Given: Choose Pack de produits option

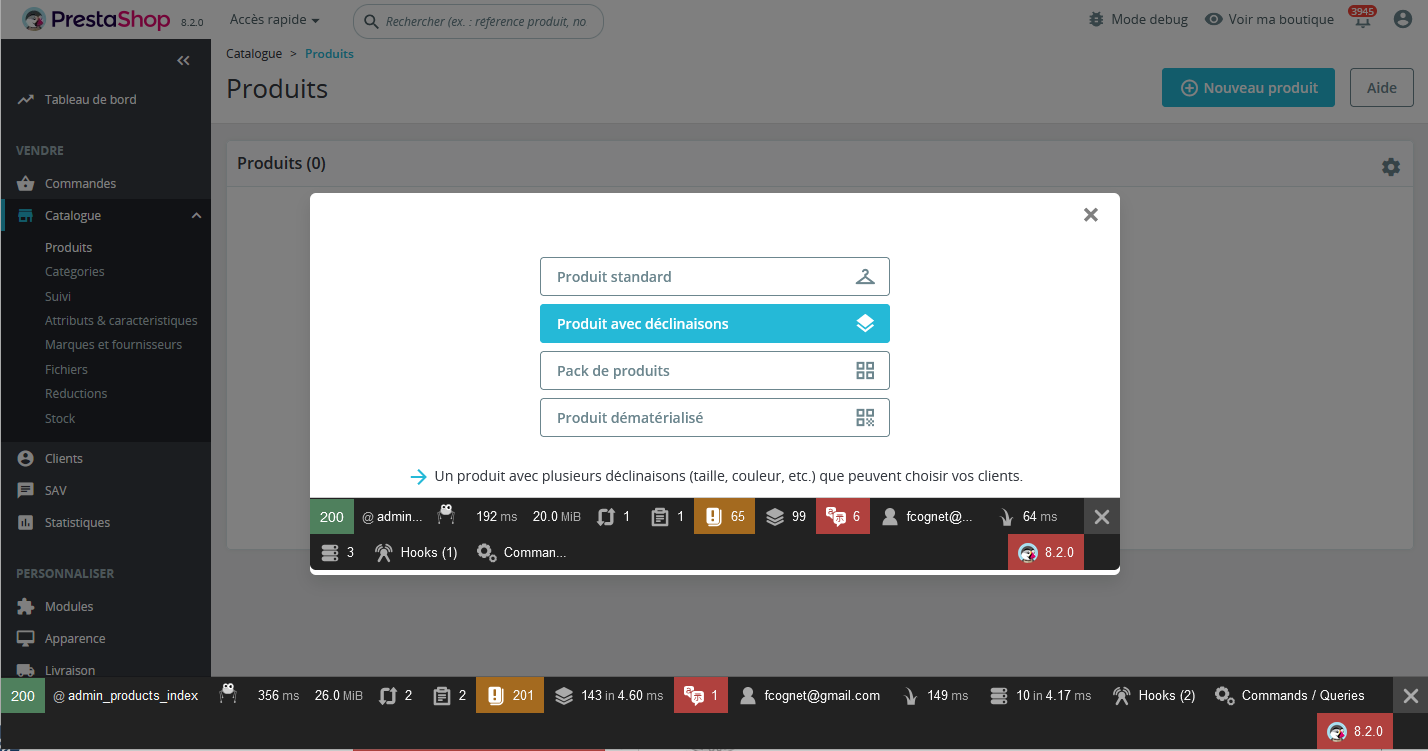Looking at the screenshot, I should [x=715, y=370].
